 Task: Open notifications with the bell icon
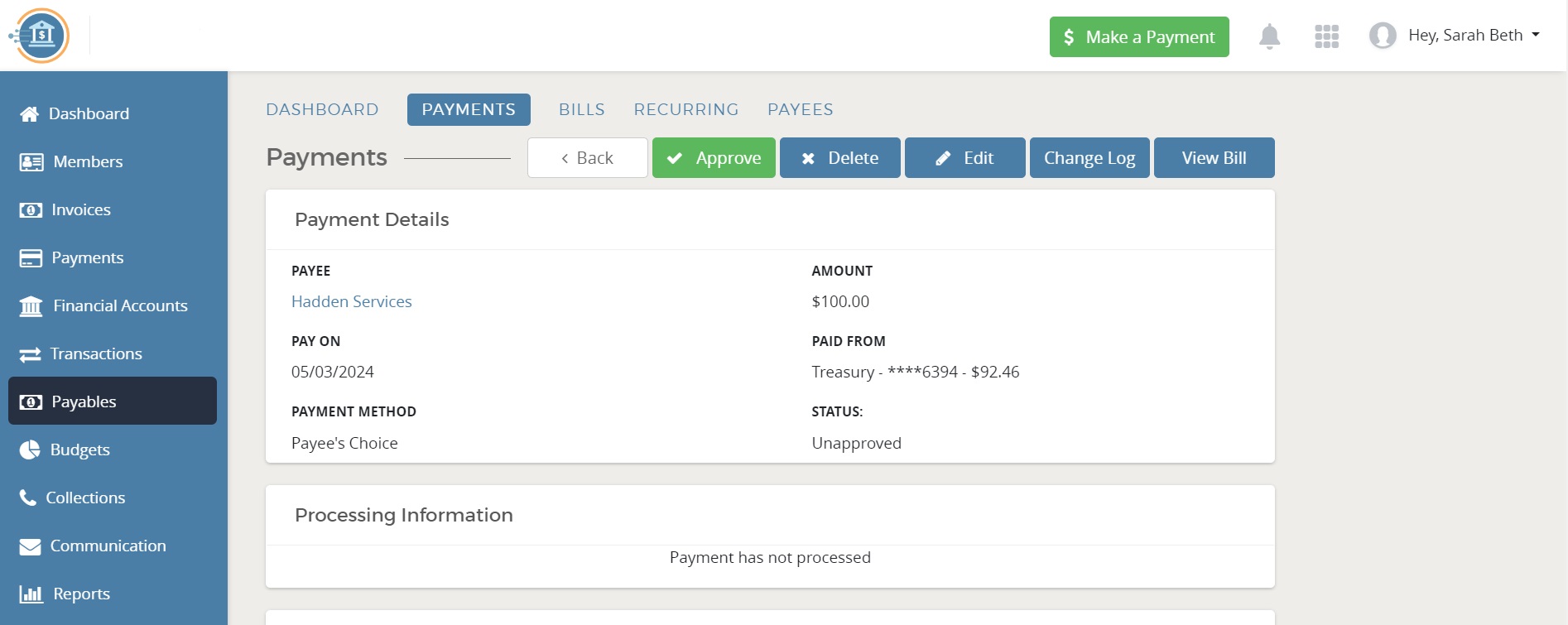(x=1269, y=36)
